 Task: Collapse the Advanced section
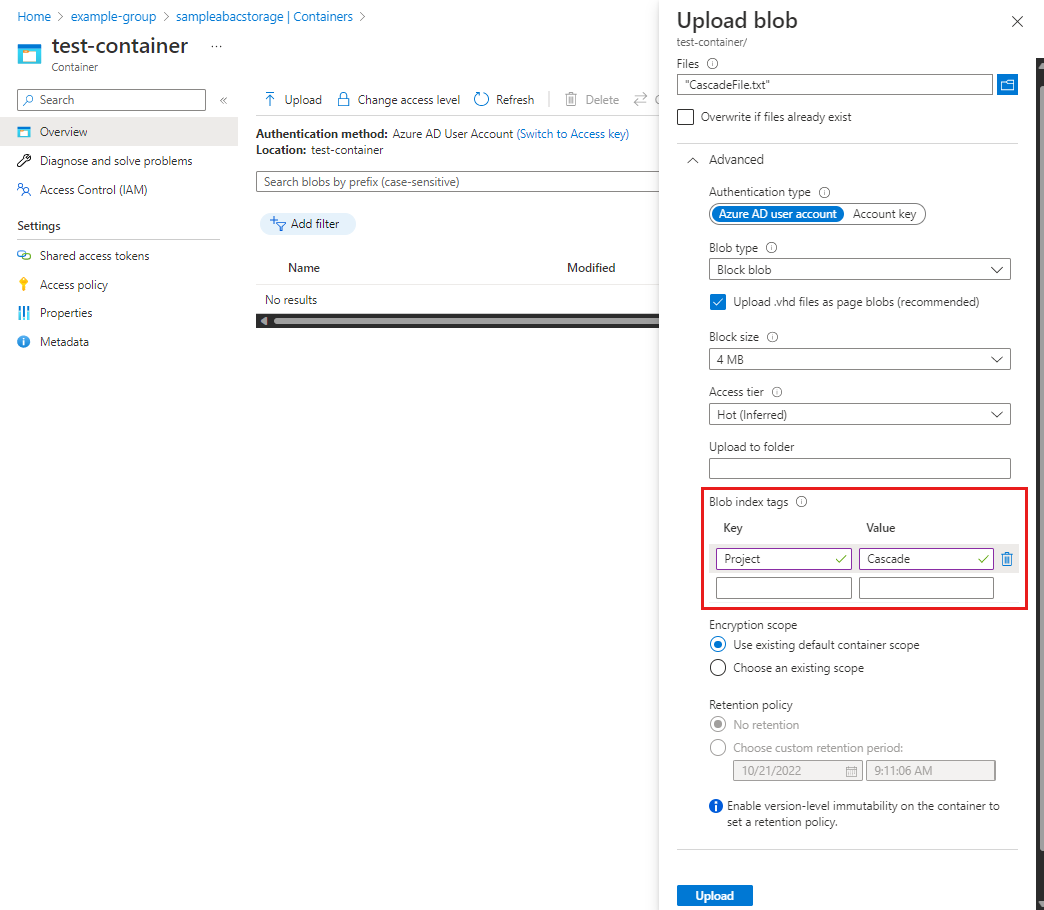(x=691, y=159)
